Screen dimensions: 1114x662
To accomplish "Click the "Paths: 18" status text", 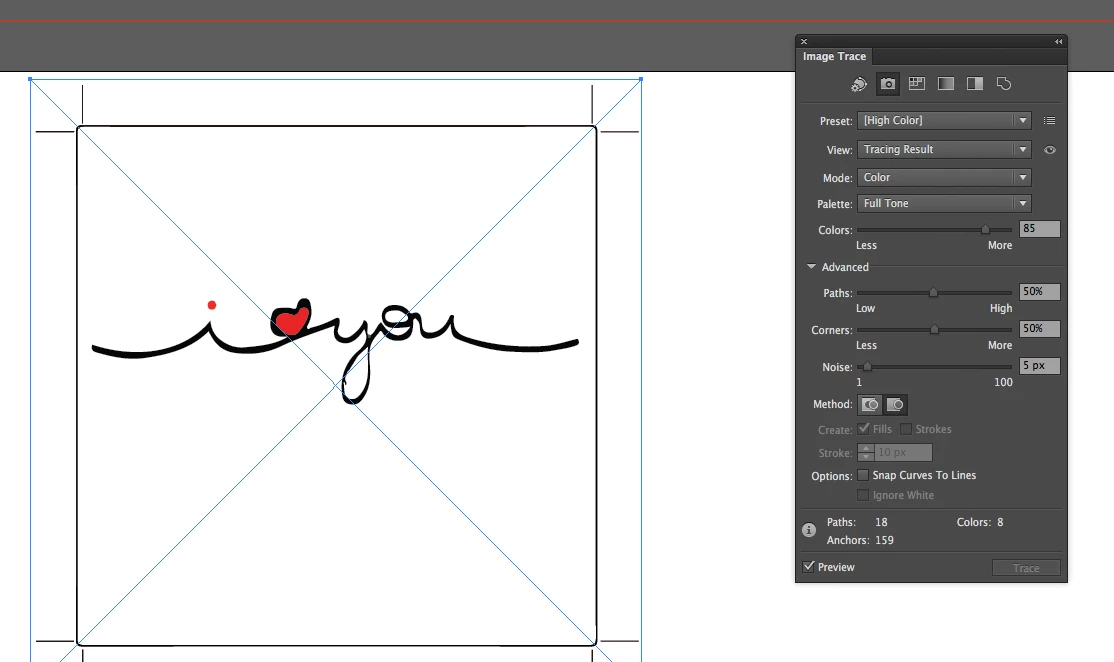I will [857, 522].
